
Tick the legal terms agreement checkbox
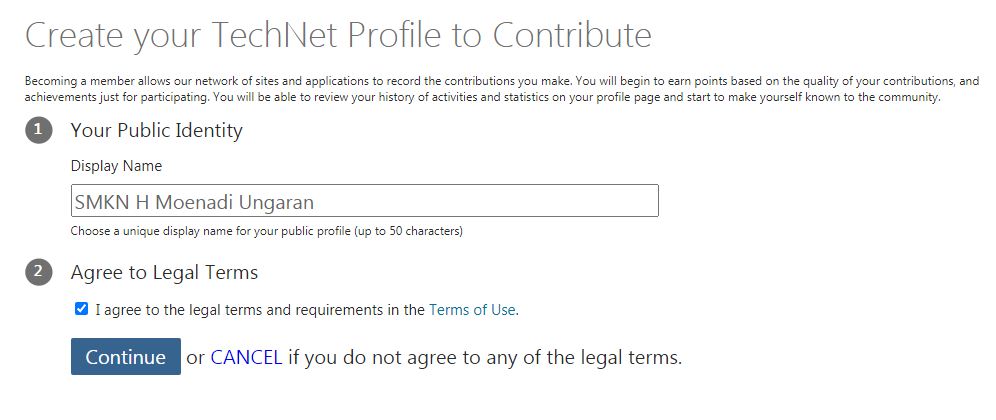(x=81, y=309)
